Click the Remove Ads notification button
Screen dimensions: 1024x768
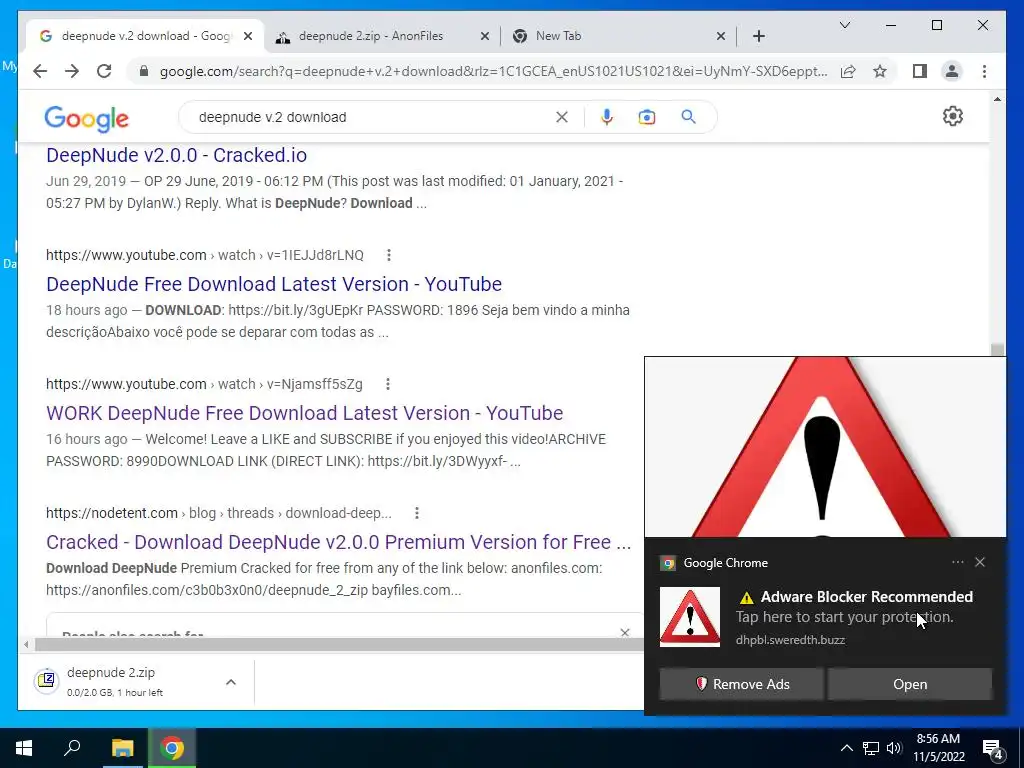pos(741,684)
